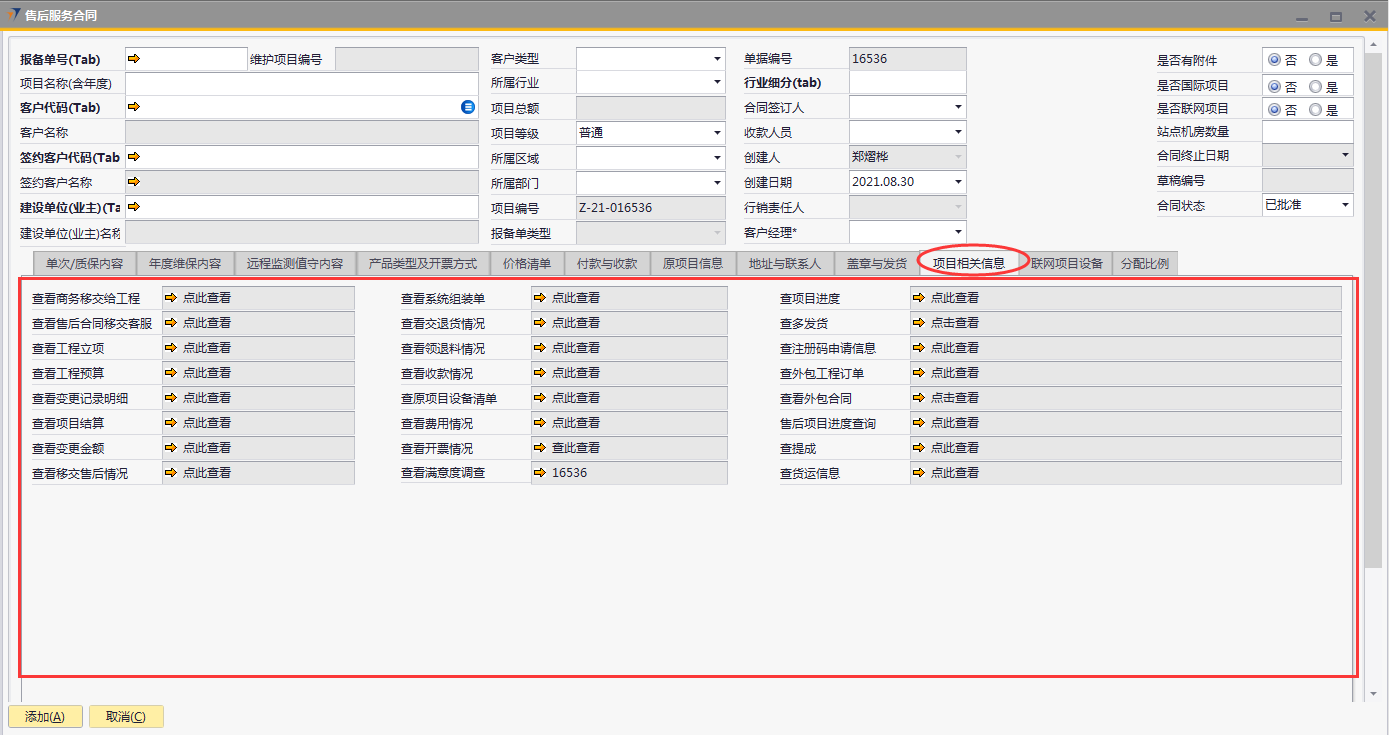Image resolution: width=1390 pixels, height=735 pixels.
Task: Open the 联网项目设备 tab
Action: pos(1067,264)
